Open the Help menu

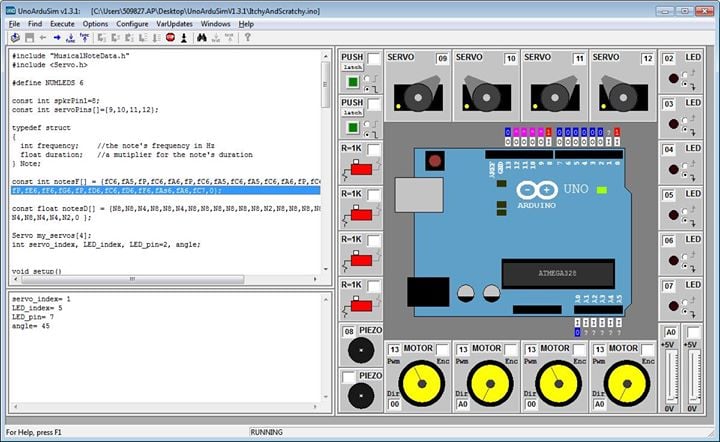tap(246, 24)
